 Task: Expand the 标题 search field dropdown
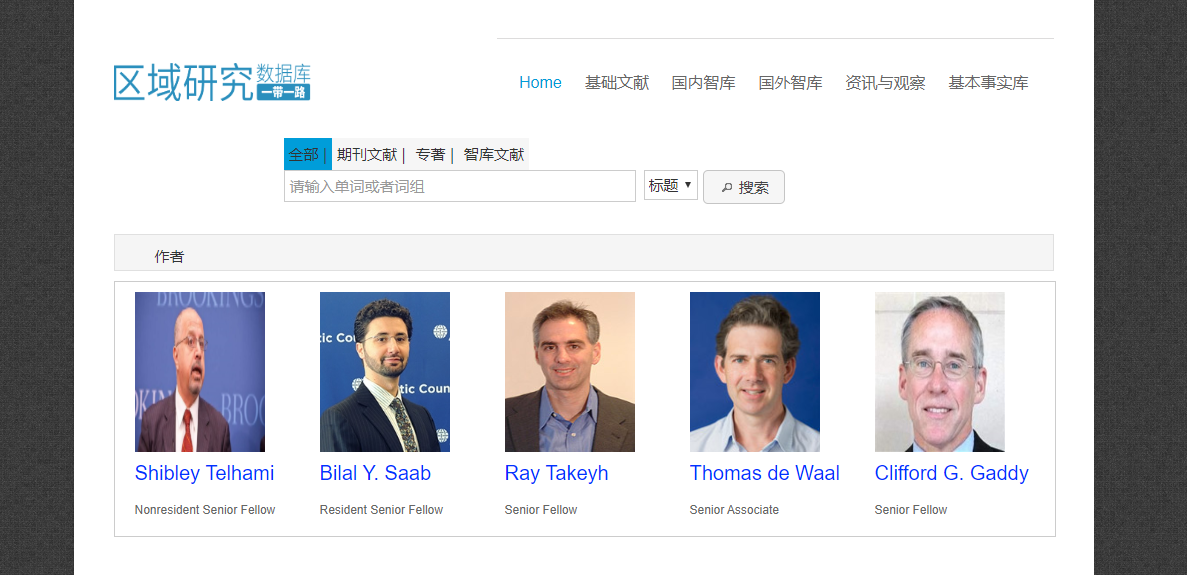coord(670,185)
